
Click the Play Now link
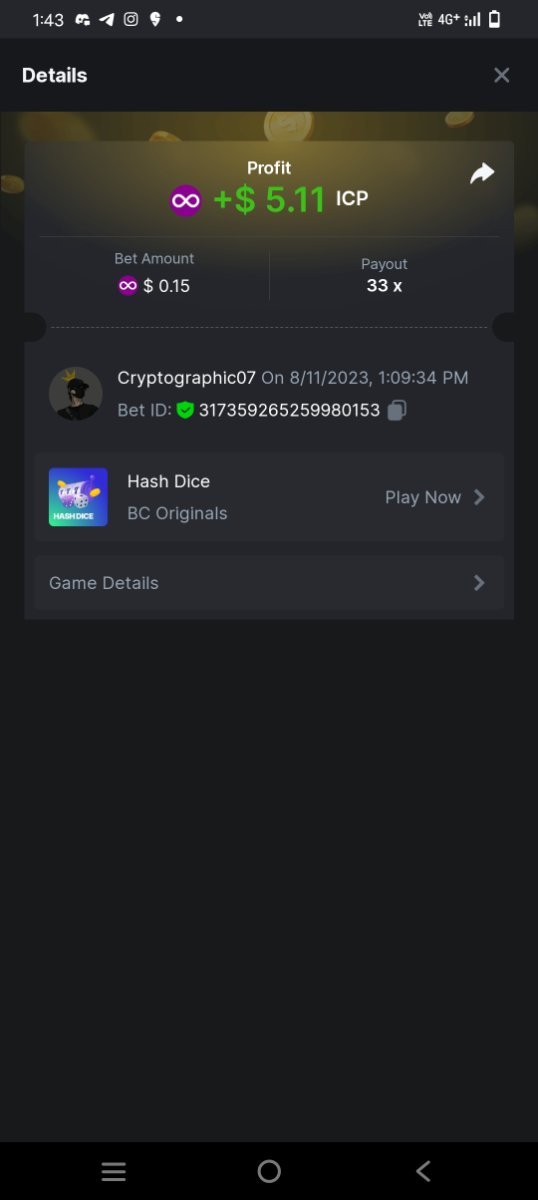[x=423, y=497]
